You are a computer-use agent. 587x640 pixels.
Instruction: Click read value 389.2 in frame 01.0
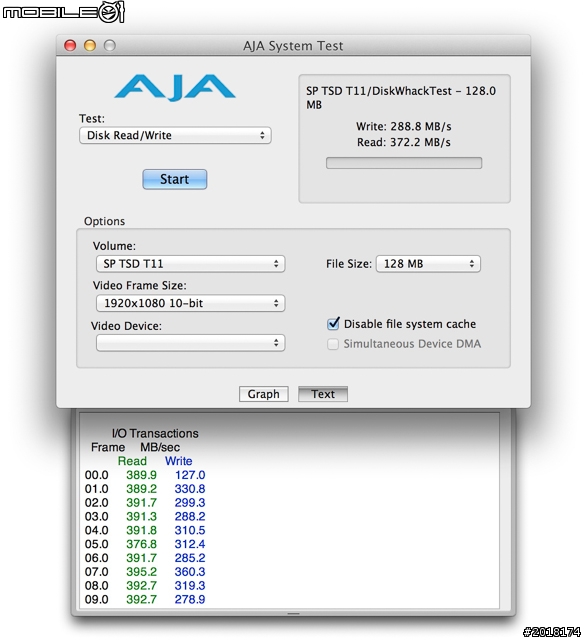pos(141,489)
